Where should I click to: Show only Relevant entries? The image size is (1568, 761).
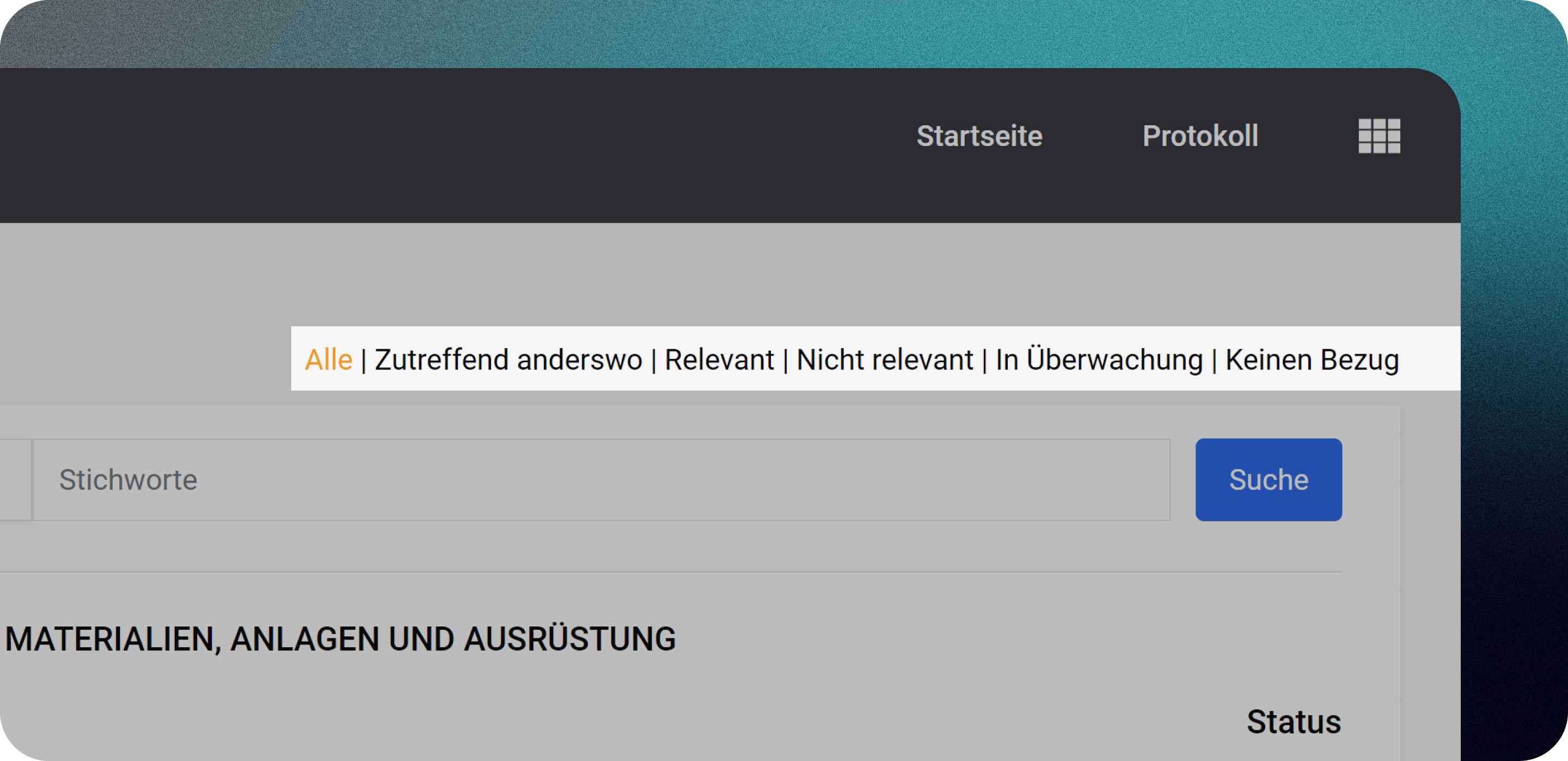point(719,359)
